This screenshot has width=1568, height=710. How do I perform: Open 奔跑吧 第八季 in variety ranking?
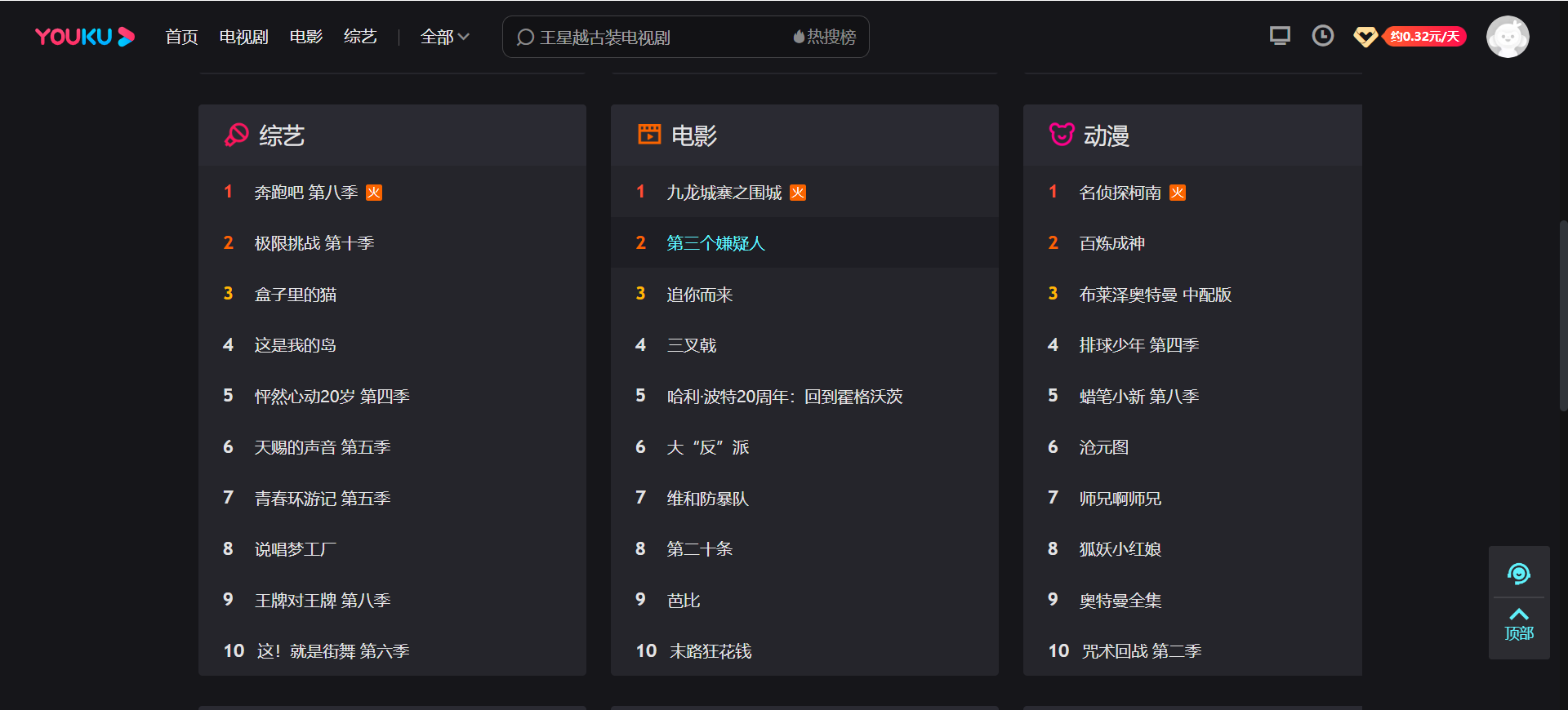305,193
